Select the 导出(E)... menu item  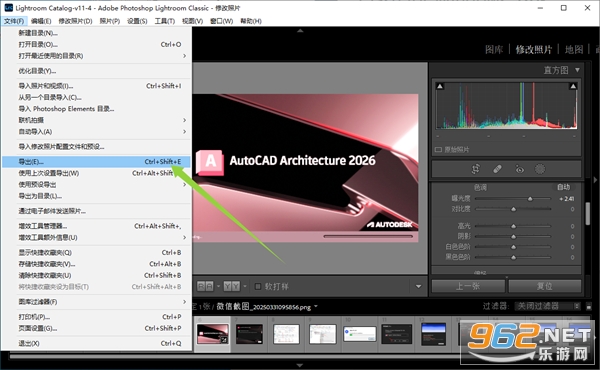click(96, 162)
